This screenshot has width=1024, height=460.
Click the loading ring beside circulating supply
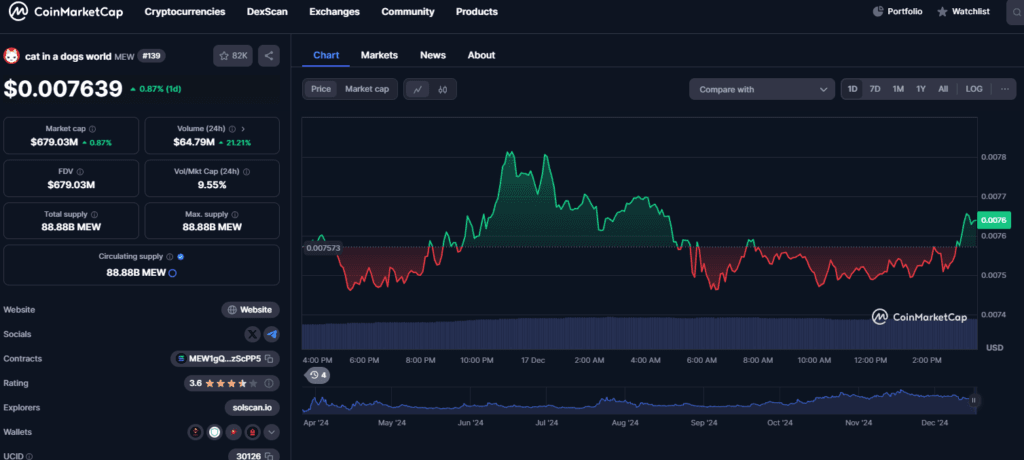(172, 273)
